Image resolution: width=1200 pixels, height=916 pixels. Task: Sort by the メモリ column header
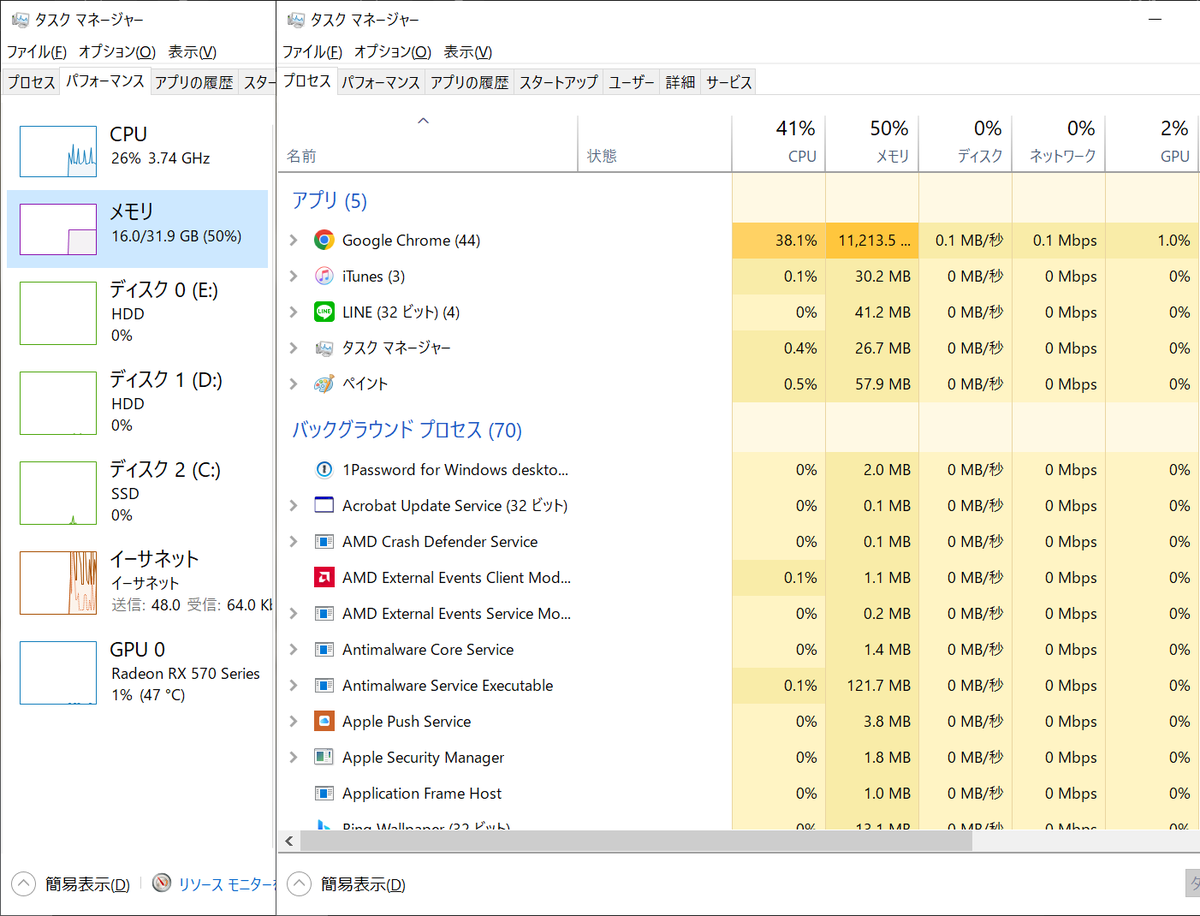(x=872, y=144)
